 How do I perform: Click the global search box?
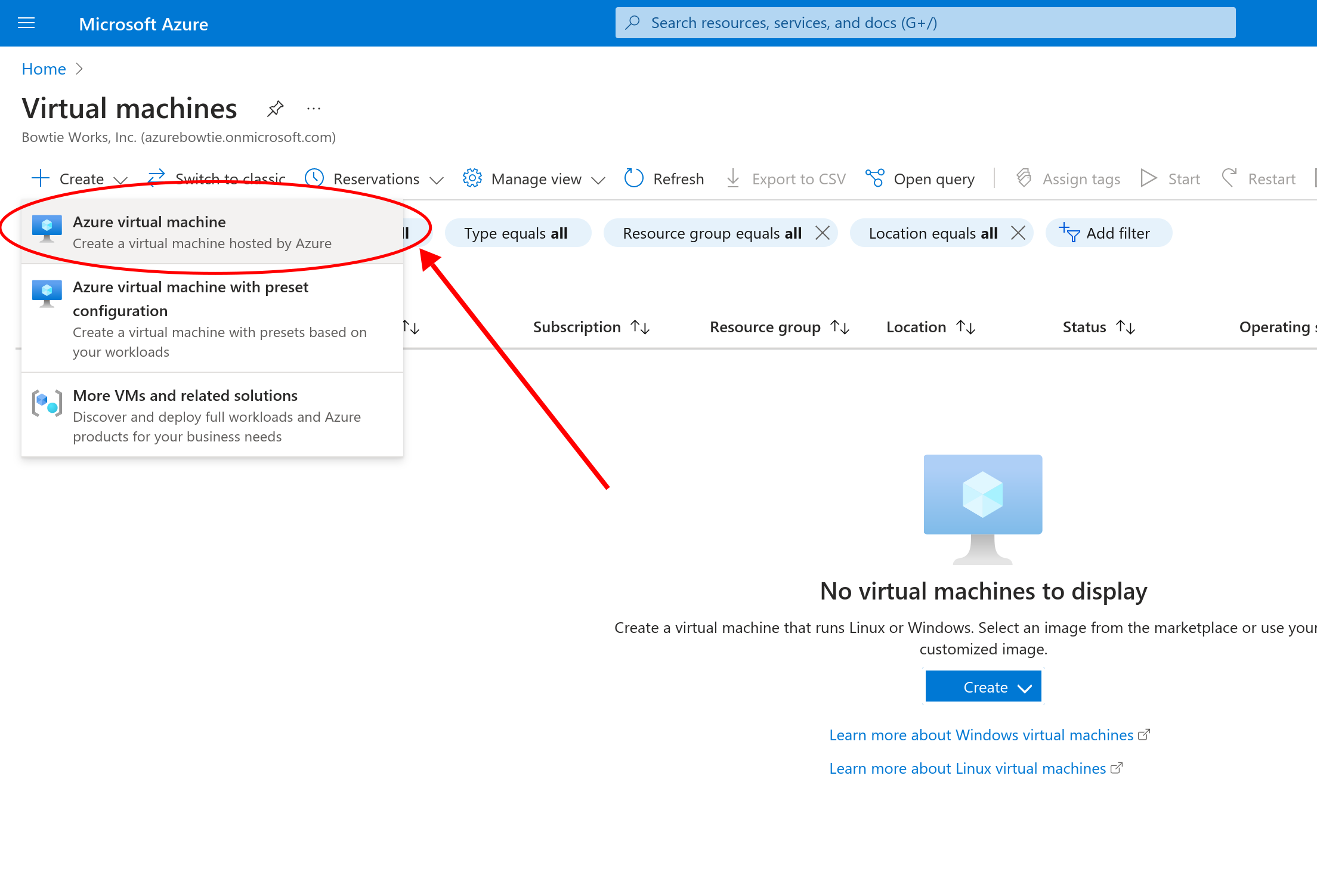[x=925, y=23]
